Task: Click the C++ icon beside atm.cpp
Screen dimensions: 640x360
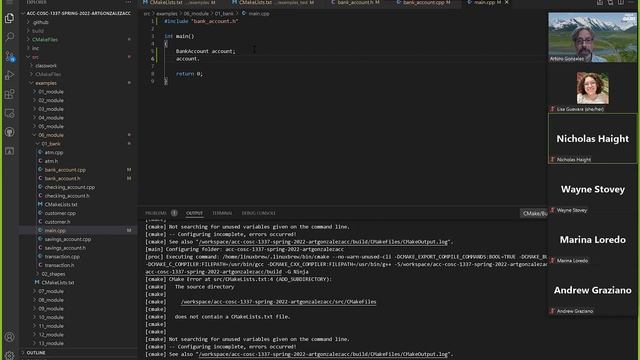Action: [x=40, y=152]
